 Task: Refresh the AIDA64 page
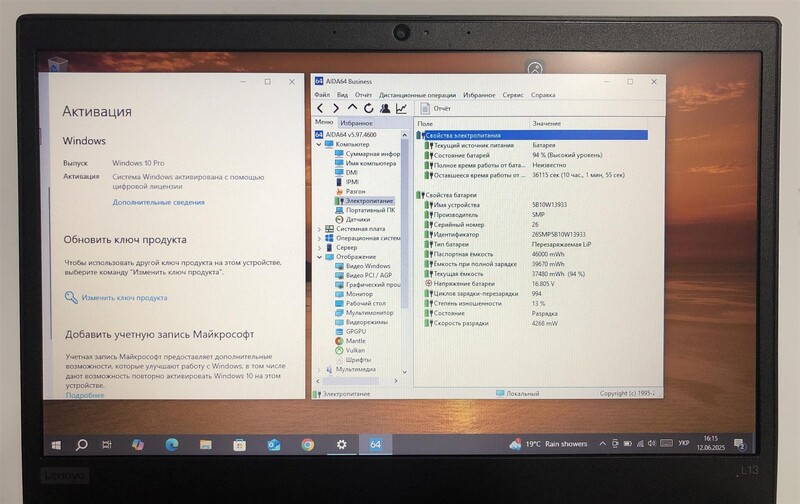(x=368, y=108)
